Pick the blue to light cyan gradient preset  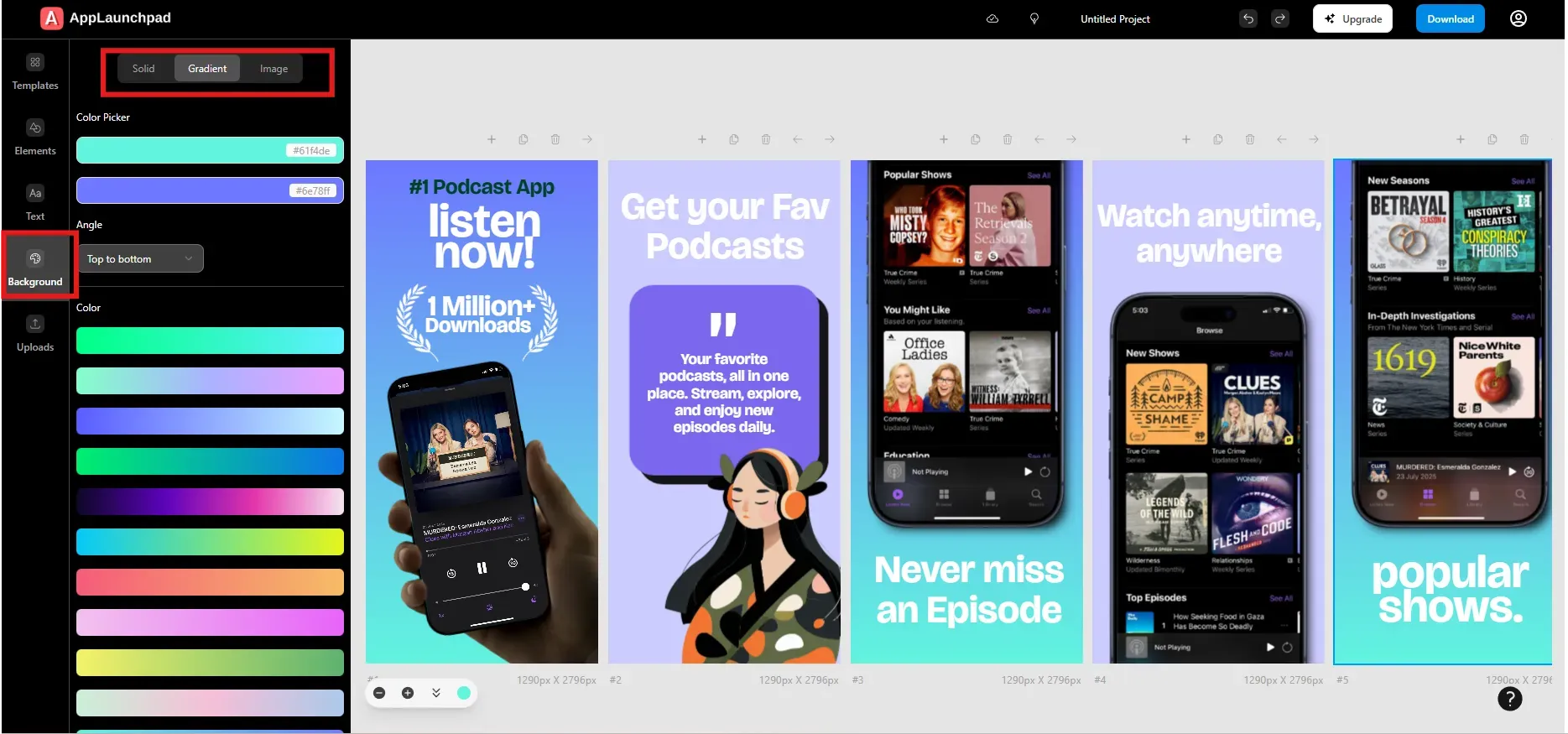210,421
